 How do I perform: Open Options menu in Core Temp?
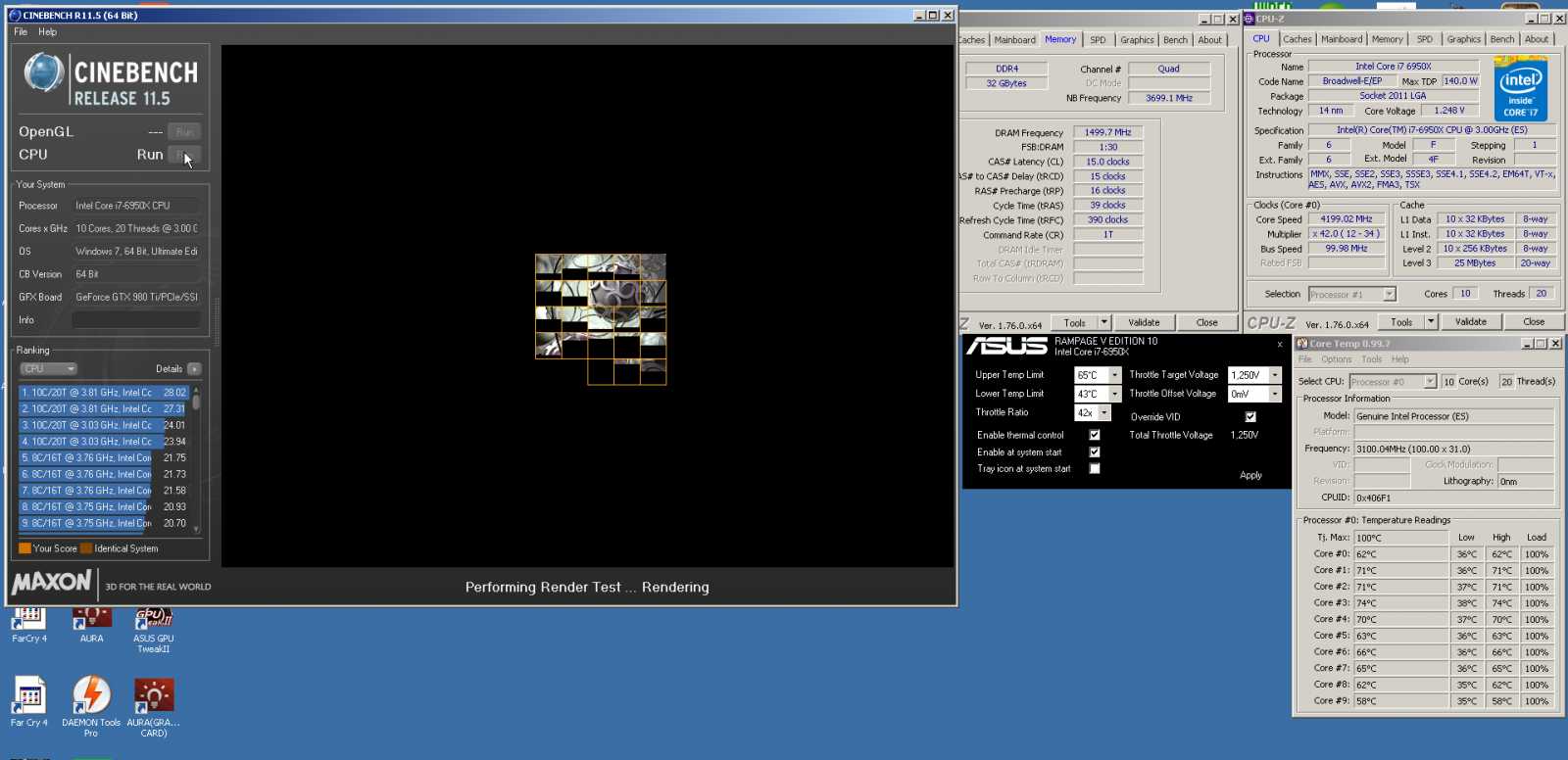(1336, 359)
